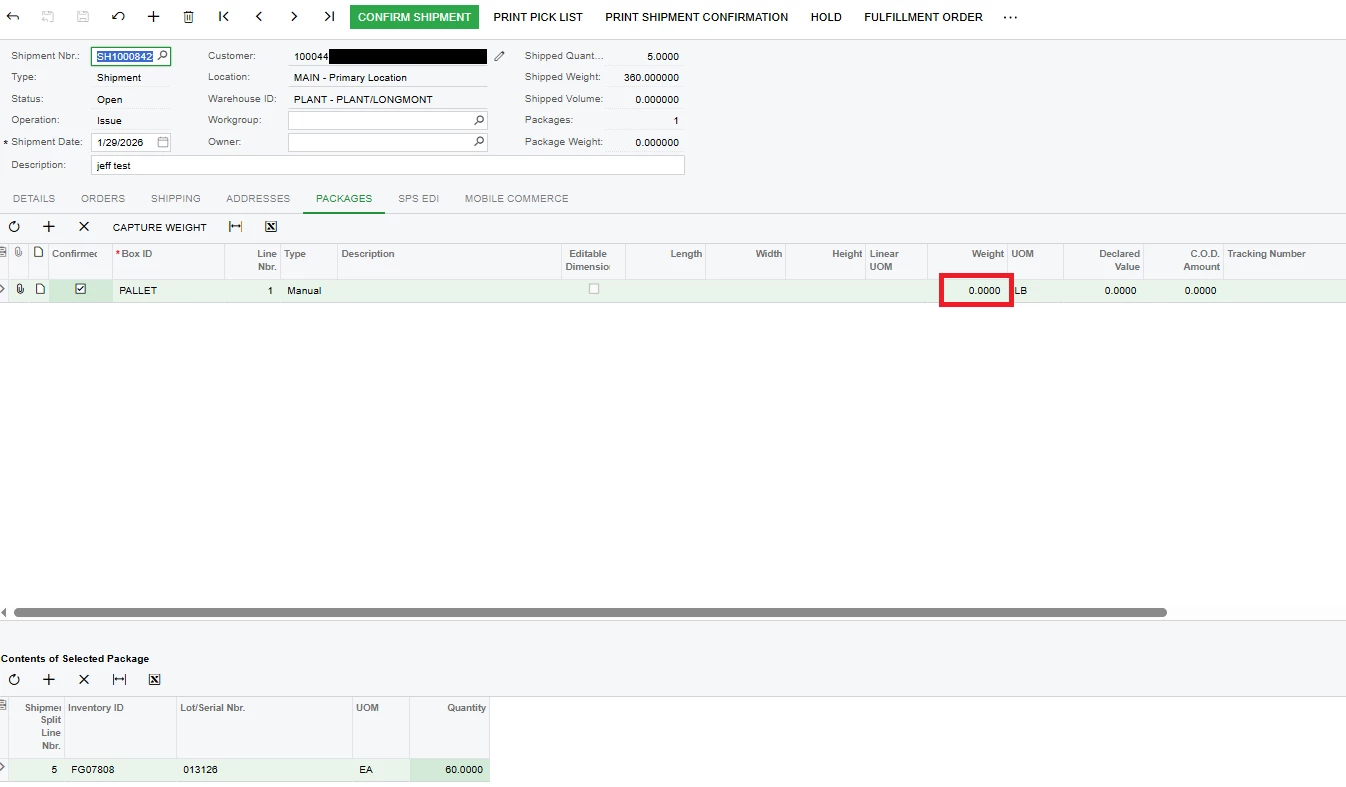Click the back arrow in the top toolbar
1346x787 pixels.
click(14, 17)
